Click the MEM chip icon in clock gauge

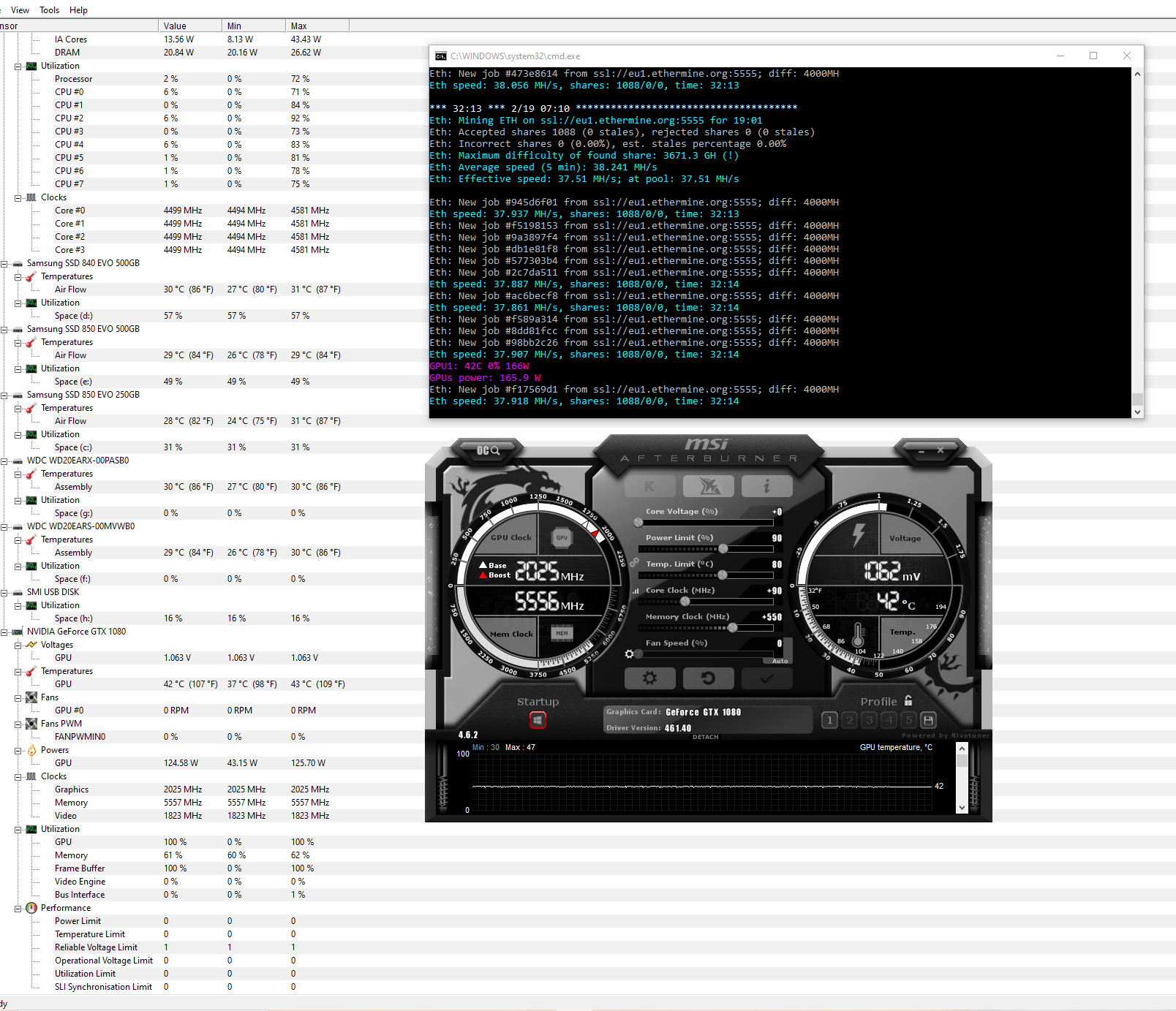pyautogui.click(x=562, y=633)
